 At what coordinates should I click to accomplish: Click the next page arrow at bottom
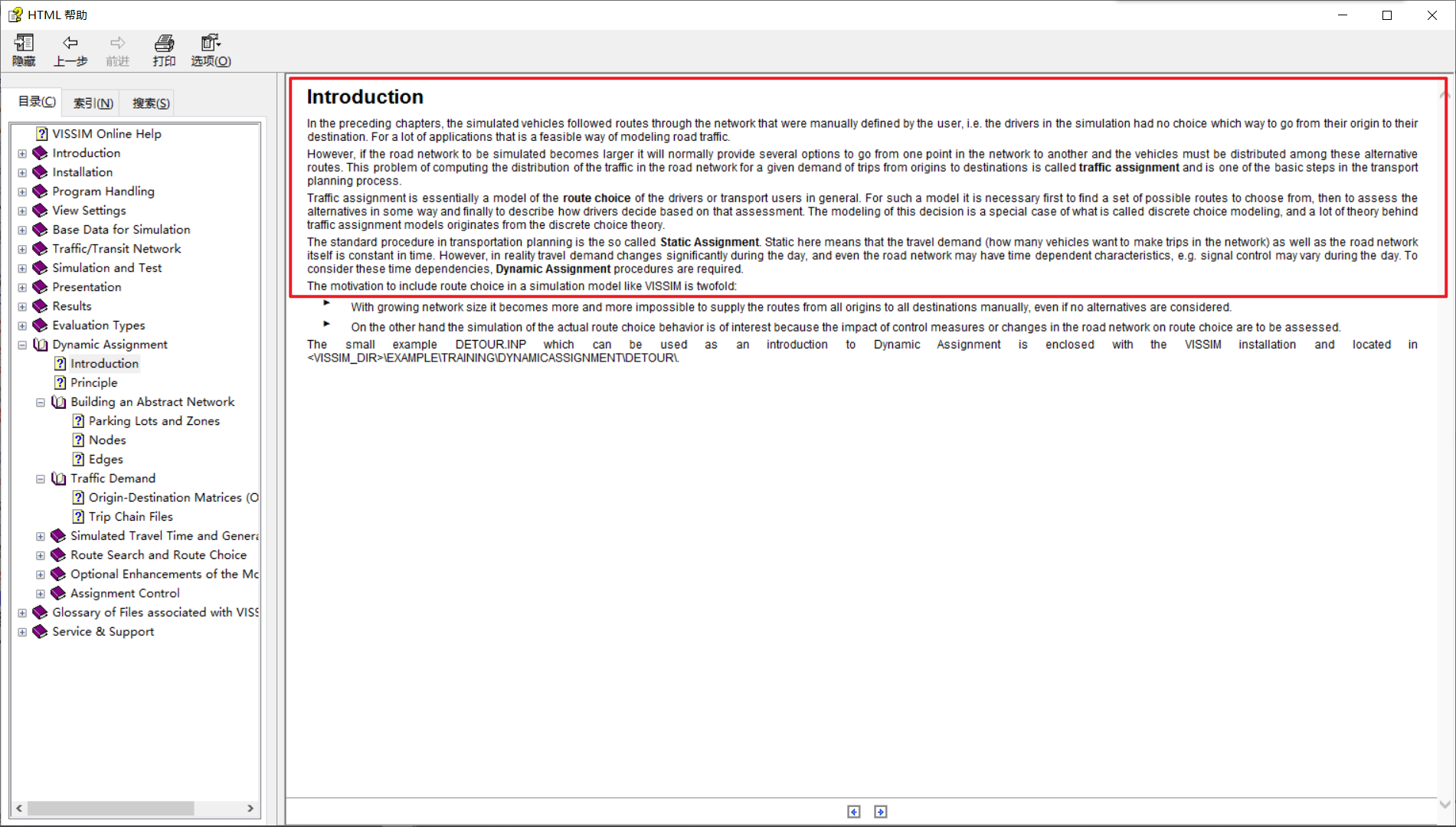881,812
